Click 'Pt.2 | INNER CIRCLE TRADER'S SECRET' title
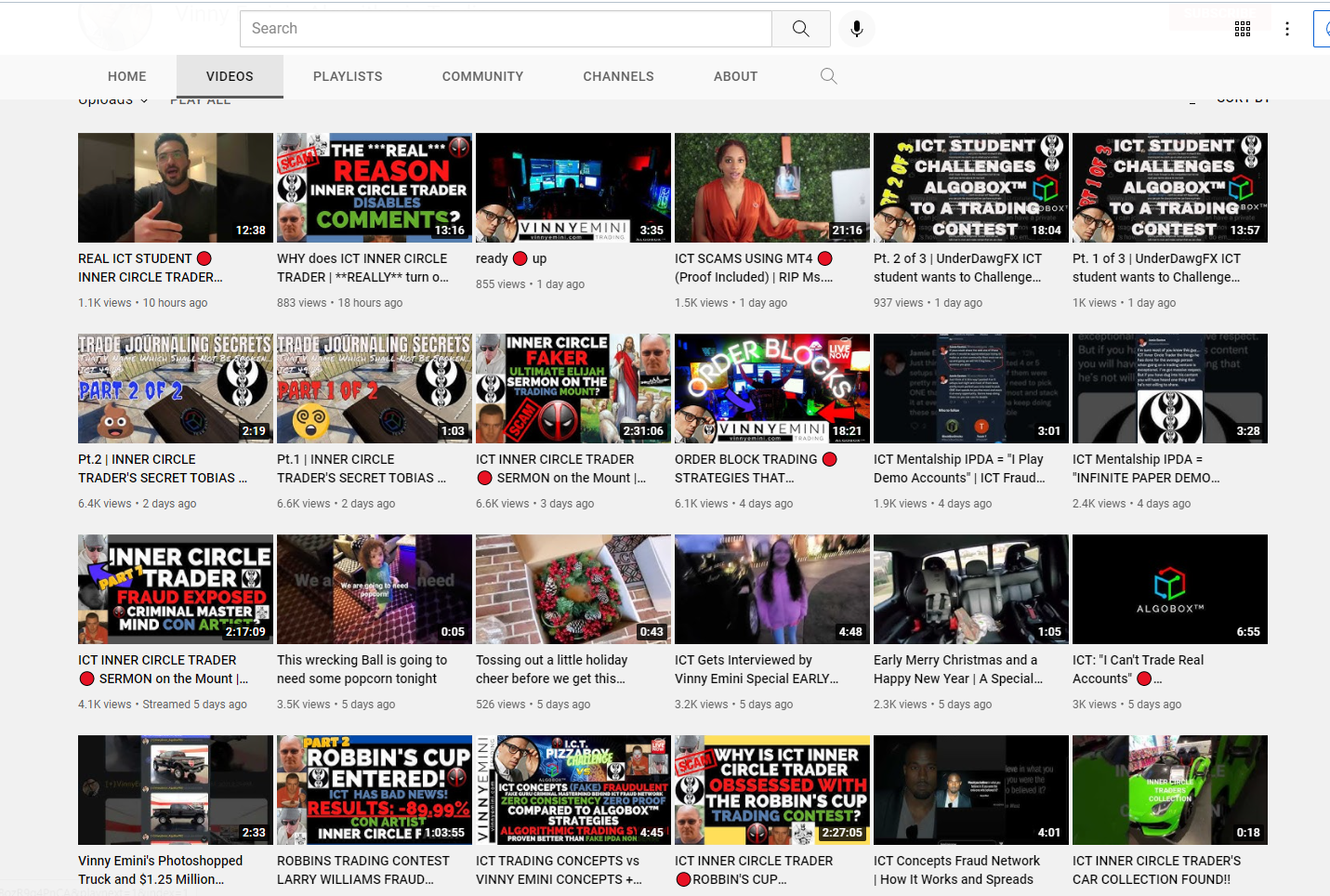 (163, 468)
